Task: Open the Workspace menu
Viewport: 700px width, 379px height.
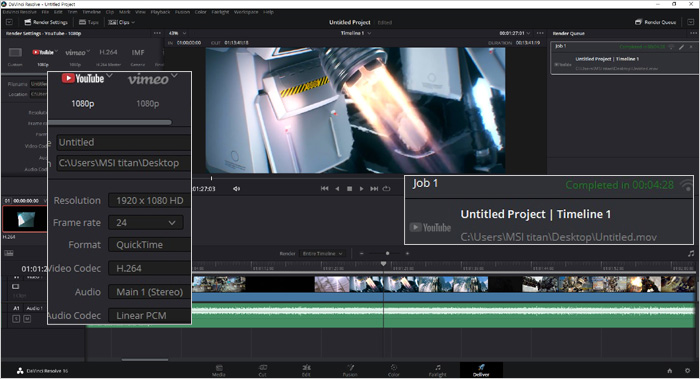Action: 246,12
